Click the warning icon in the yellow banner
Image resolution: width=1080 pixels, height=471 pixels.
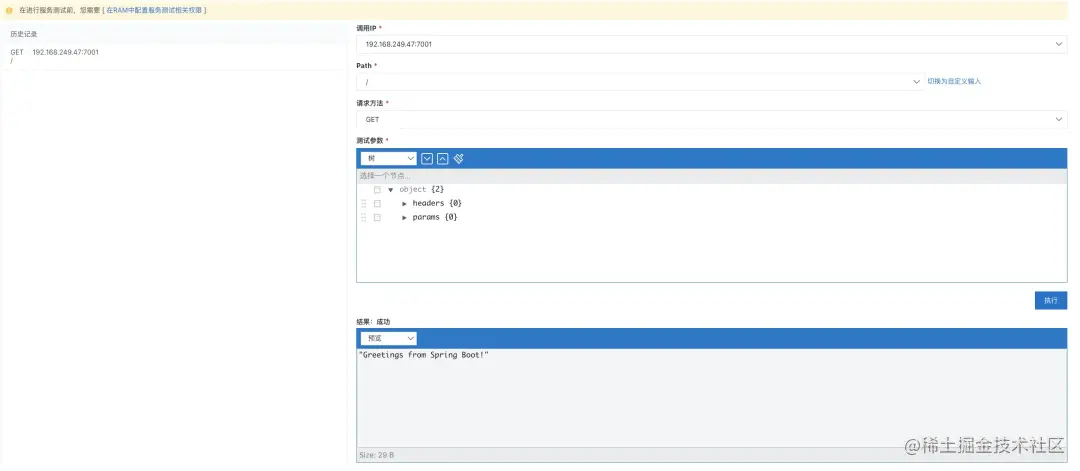pos(10,10)
